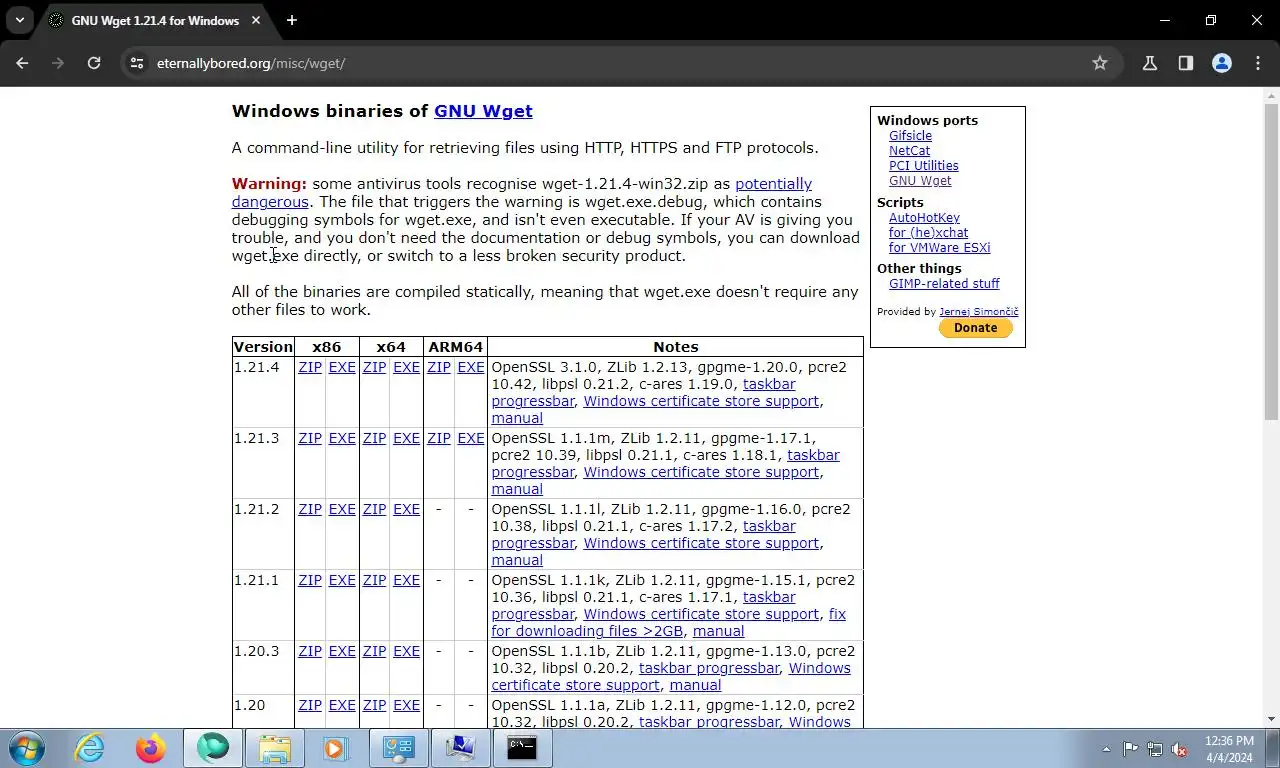The height and width of the screenshot is (768, 1280).
Task: Open the GNU Wget heading link
Action: pos(483,111)
